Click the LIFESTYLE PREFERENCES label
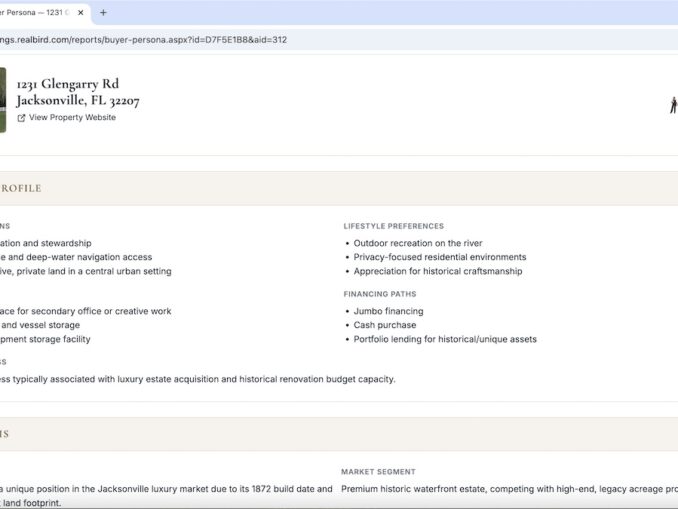Viewport: 678px width, 509px height. pyautogui.click(x=393, y=226)
